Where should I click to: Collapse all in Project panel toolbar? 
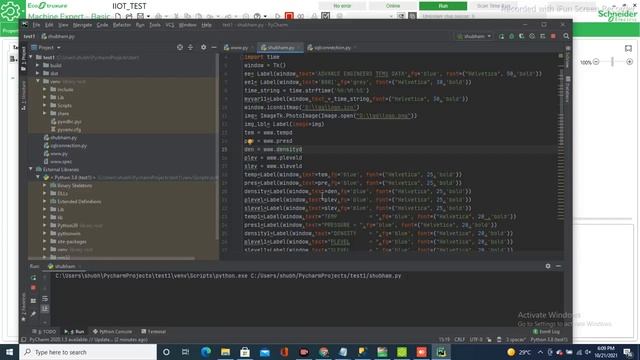191,47
